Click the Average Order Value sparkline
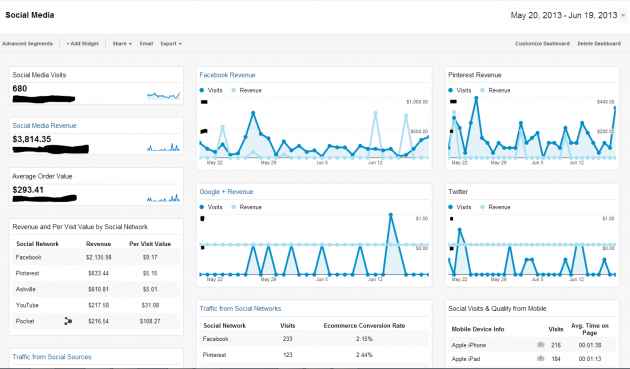Screen dimensions: 630x369 164,198
